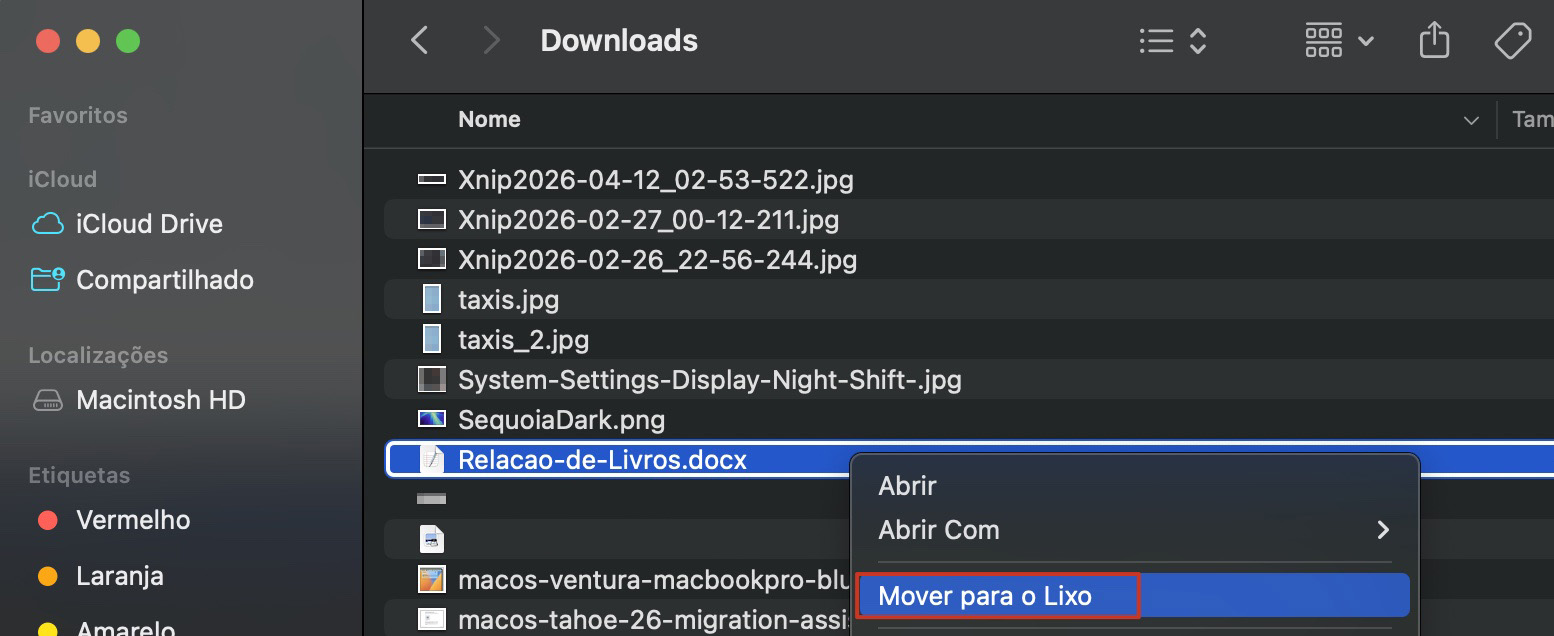The image size is (1554, 636).
Task: Open Macintosh HD under Localizações
Action: (160, 399)
